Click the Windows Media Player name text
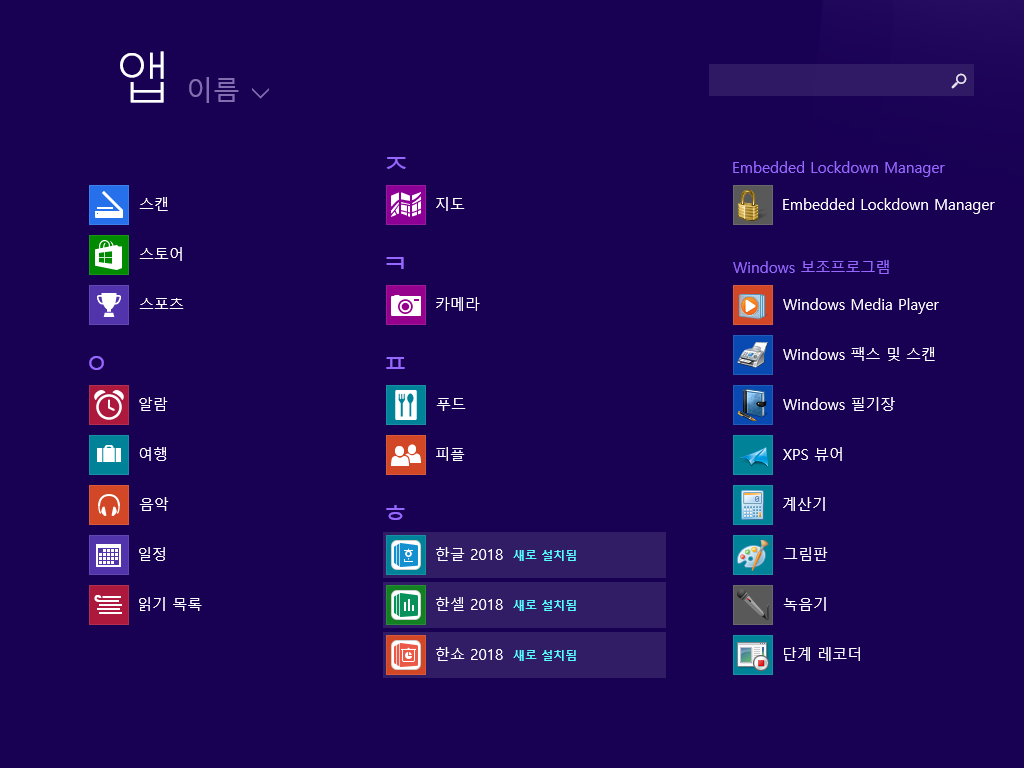 click(x=860, y=305)
